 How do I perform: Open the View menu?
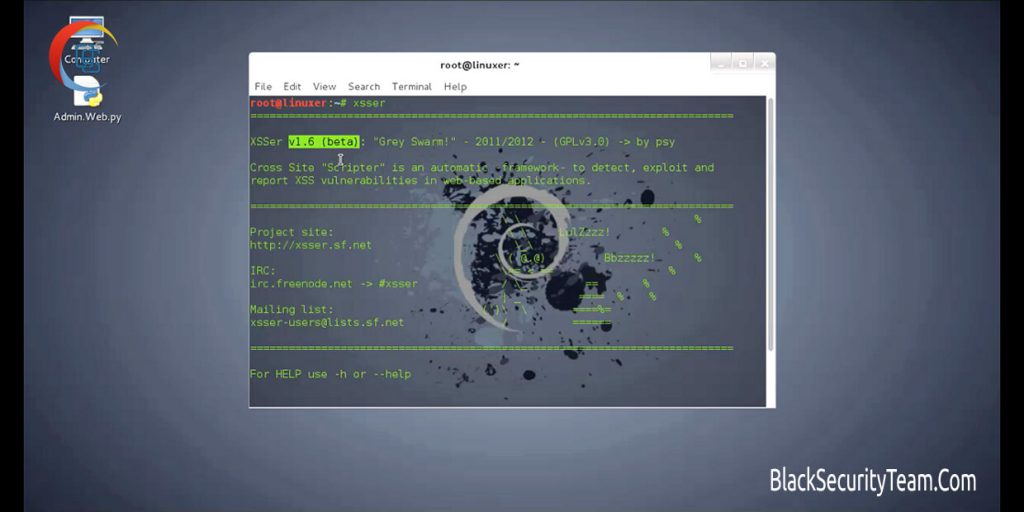click(324, 87)
